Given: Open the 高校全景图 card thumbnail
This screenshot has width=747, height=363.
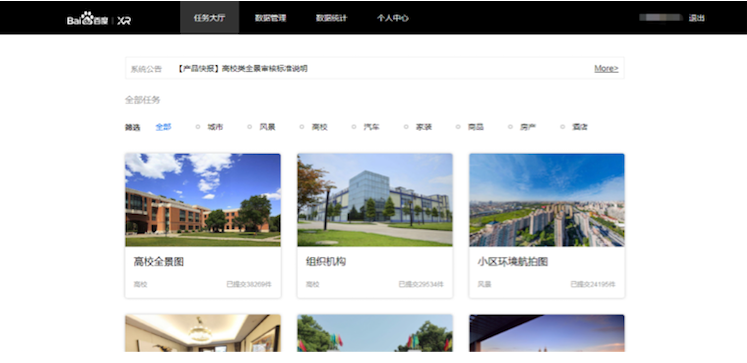Looking at the screenshot, I should [203, 200].
